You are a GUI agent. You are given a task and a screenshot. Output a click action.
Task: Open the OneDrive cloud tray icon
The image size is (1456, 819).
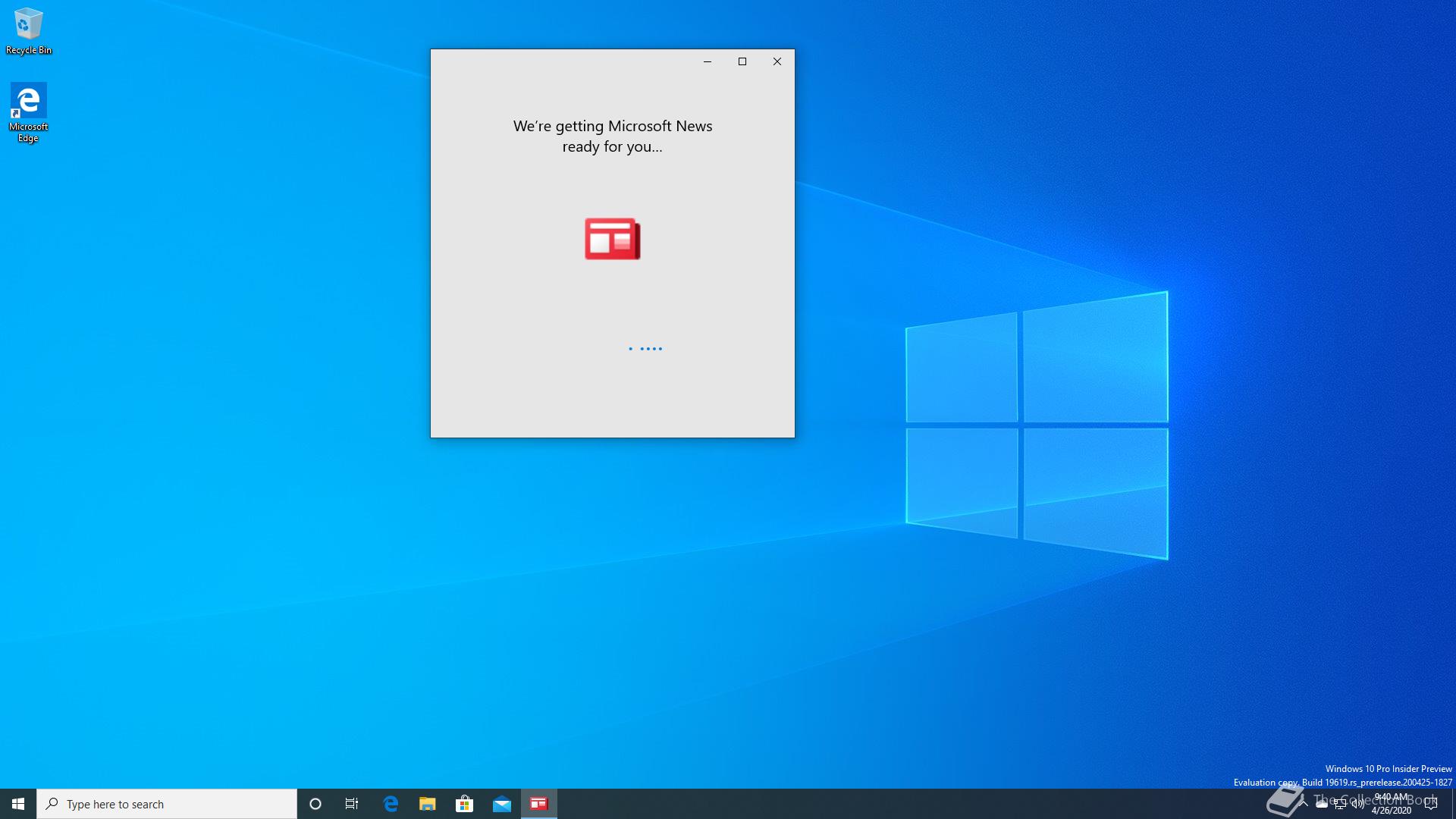pos(1322,804)
